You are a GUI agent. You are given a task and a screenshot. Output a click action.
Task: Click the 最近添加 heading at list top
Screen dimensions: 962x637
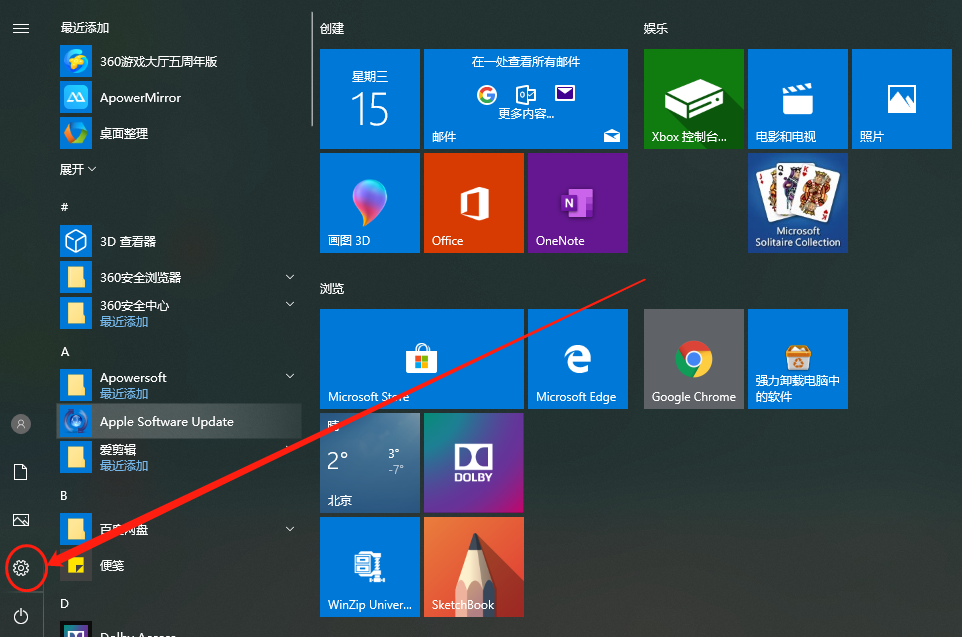[x=85, y=28]
